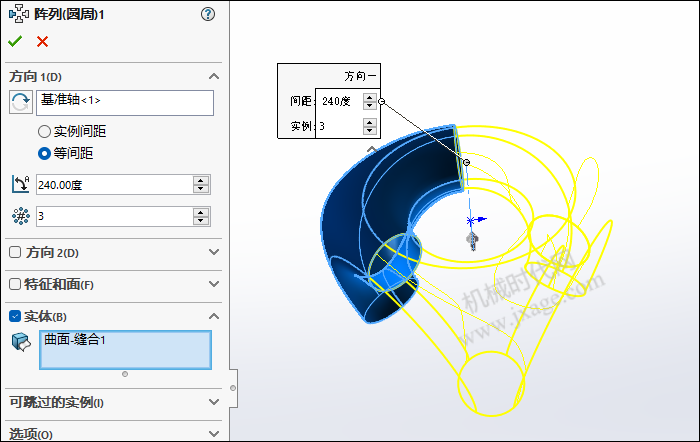Edit the 240.00度 angle field
This screenshot has width=700, height=442.
coord(114,185)
